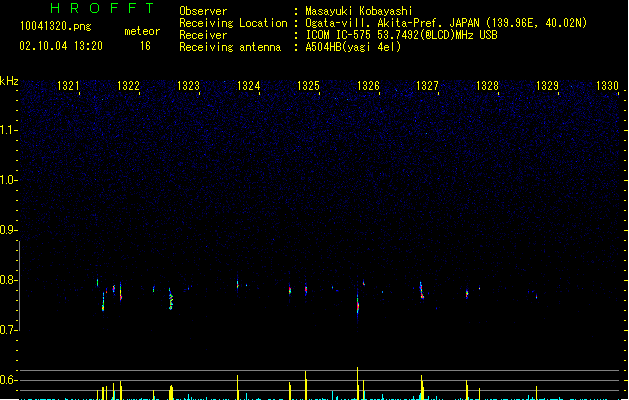This screenshot has width=629, height=400.
Task: Click the yellow power spike just before 1324
Action: [x=237, y=387]
